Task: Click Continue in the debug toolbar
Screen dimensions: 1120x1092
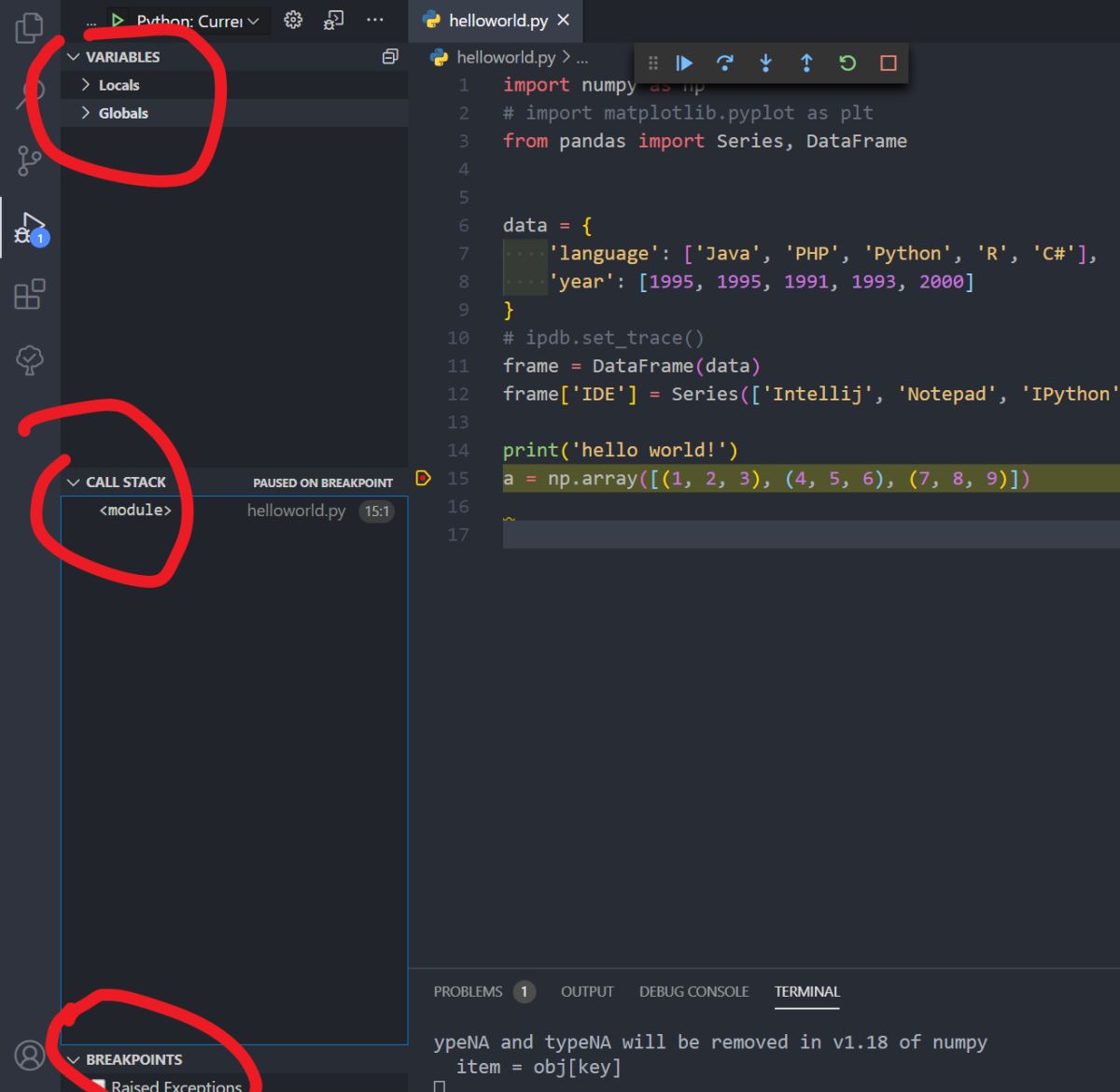Action: (684, 63)
